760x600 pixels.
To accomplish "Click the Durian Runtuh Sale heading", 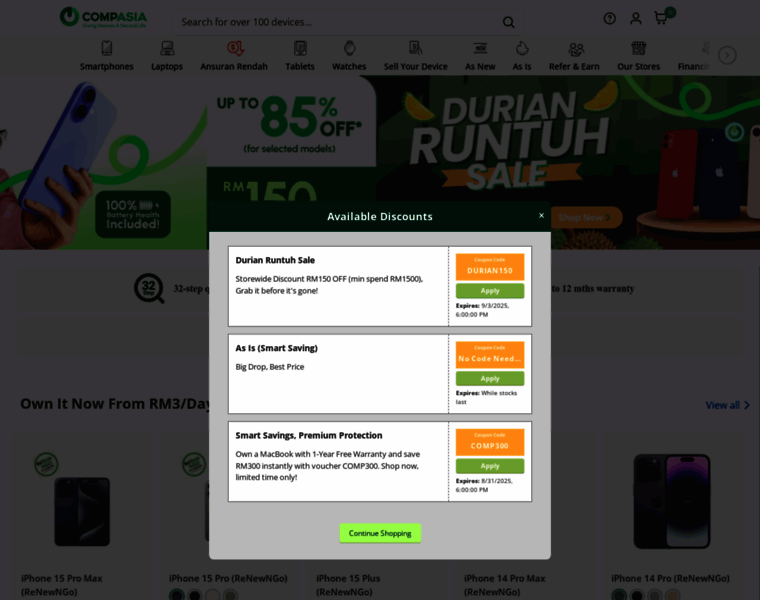I will click(x=275, y=260).
